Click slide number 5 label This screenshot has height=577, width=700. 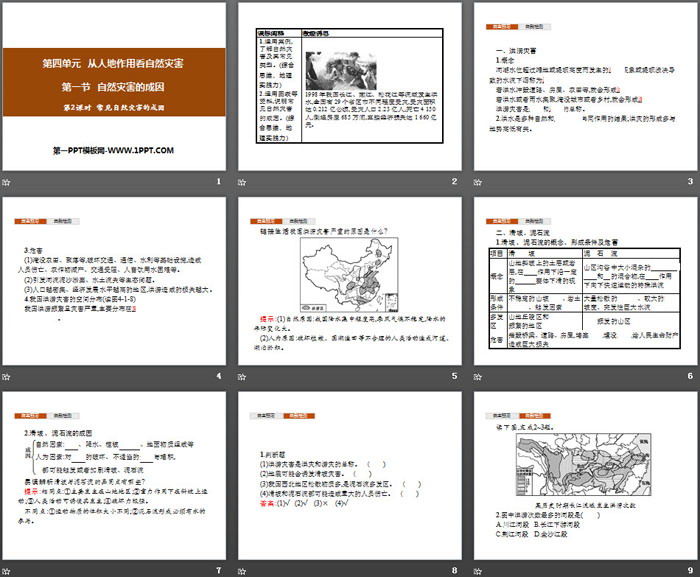454,376
